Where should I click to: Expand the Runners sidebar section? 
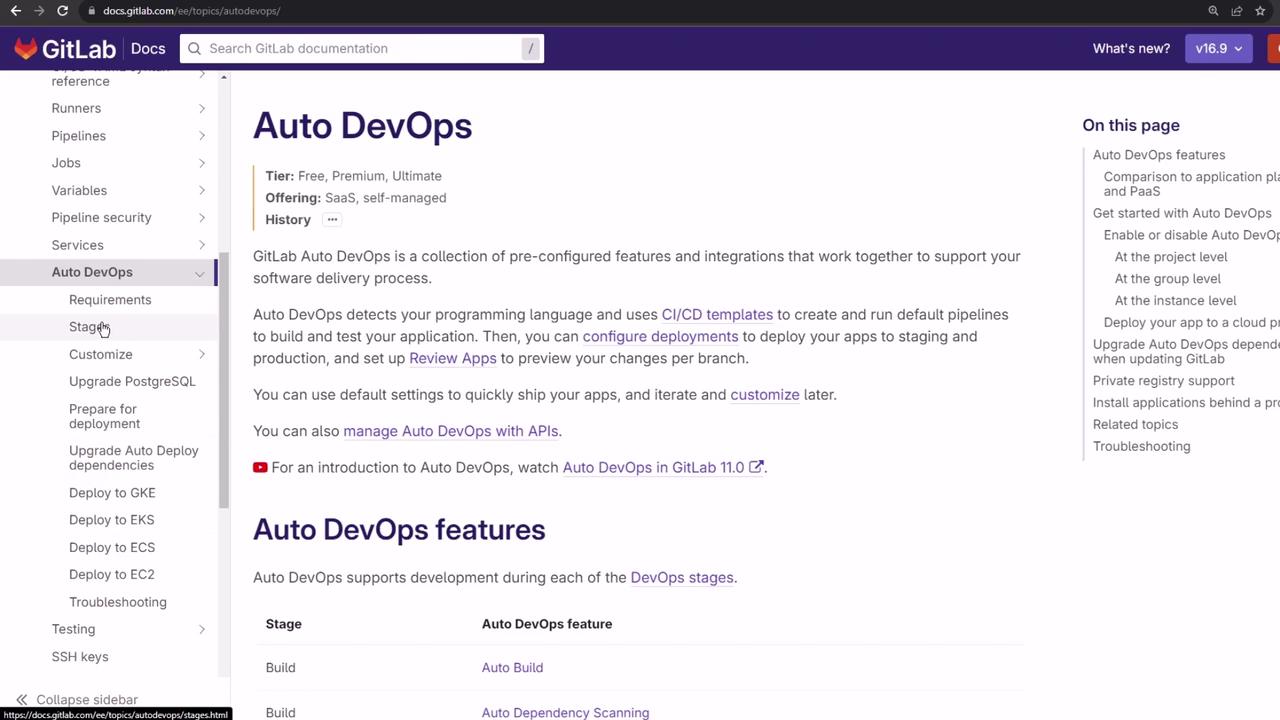pos(202,108)
